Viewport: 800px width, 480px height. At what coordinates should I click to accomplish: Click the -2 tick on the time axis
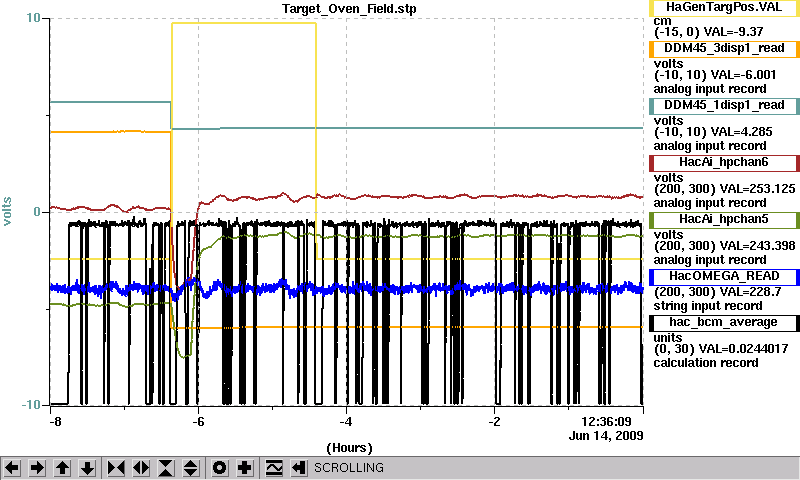tap(494, 422)
